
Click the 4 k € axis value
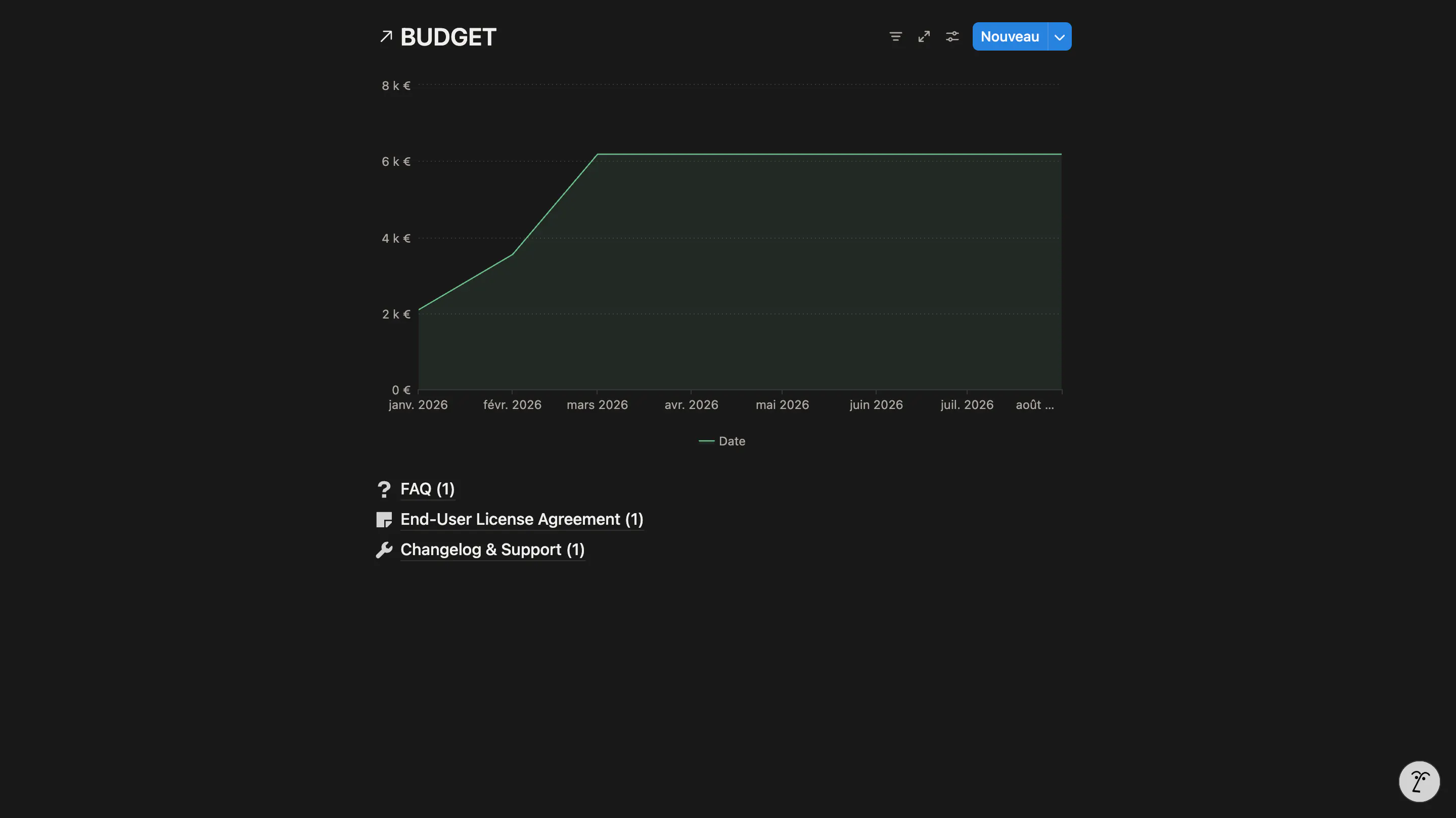click(396, 239)
